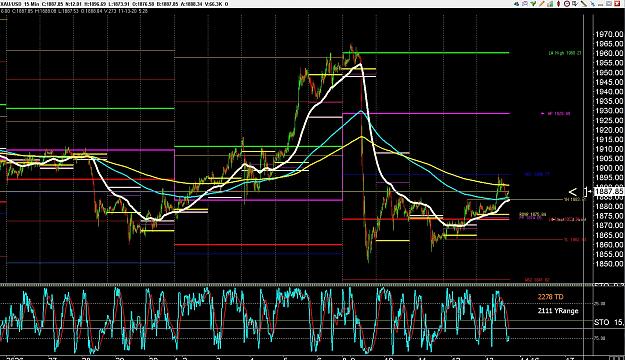
Task: Select the dark ruler drawing tool
Action: click(x=584, y=4)
